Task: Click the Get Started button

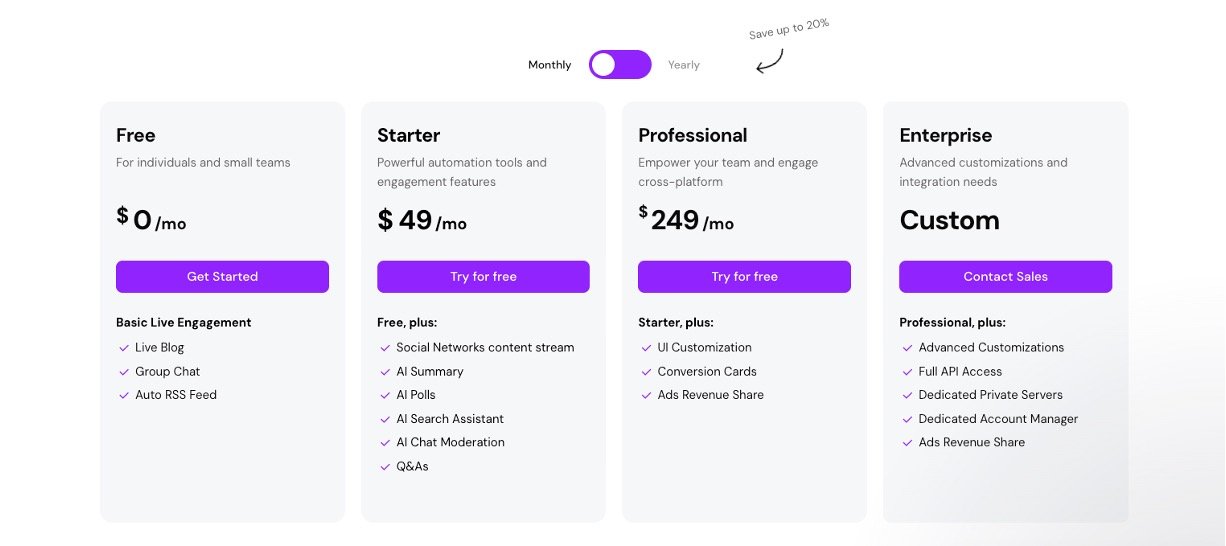Action: [x=222, y=277]
